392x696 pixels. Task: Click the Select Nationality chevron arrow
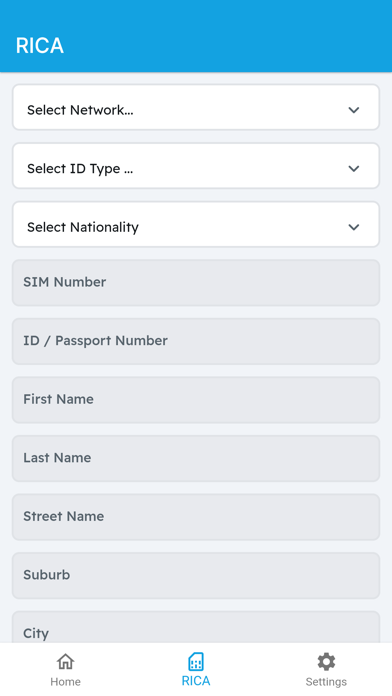(354, 227)
